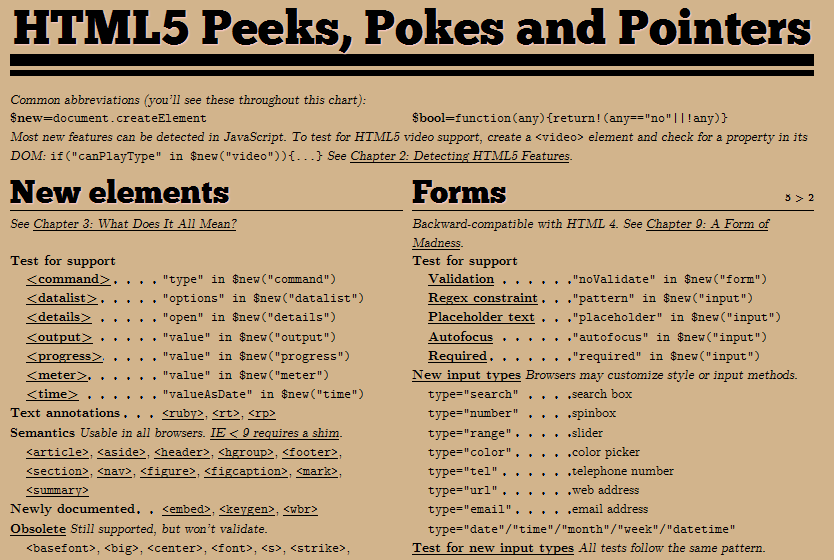Viewport: 834px width, 560px height.
Task: Open the Placeholder text link
Action: click(x=481, y=317)
